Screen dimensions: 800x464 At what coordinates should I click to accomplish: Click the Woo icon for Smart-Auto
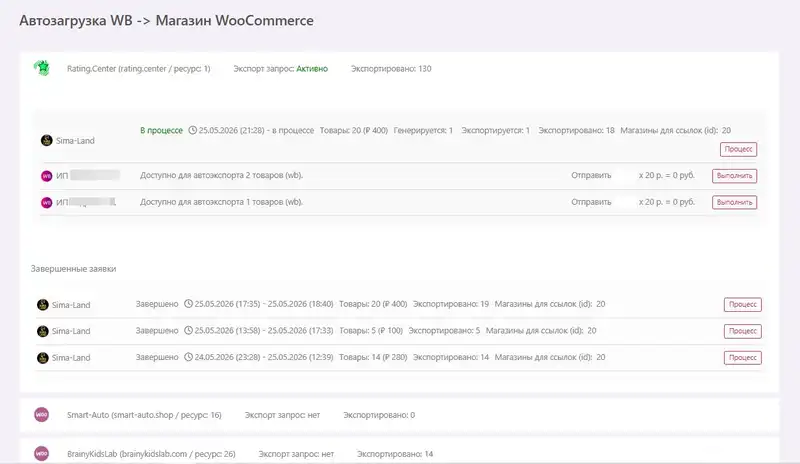click(41, 414)
